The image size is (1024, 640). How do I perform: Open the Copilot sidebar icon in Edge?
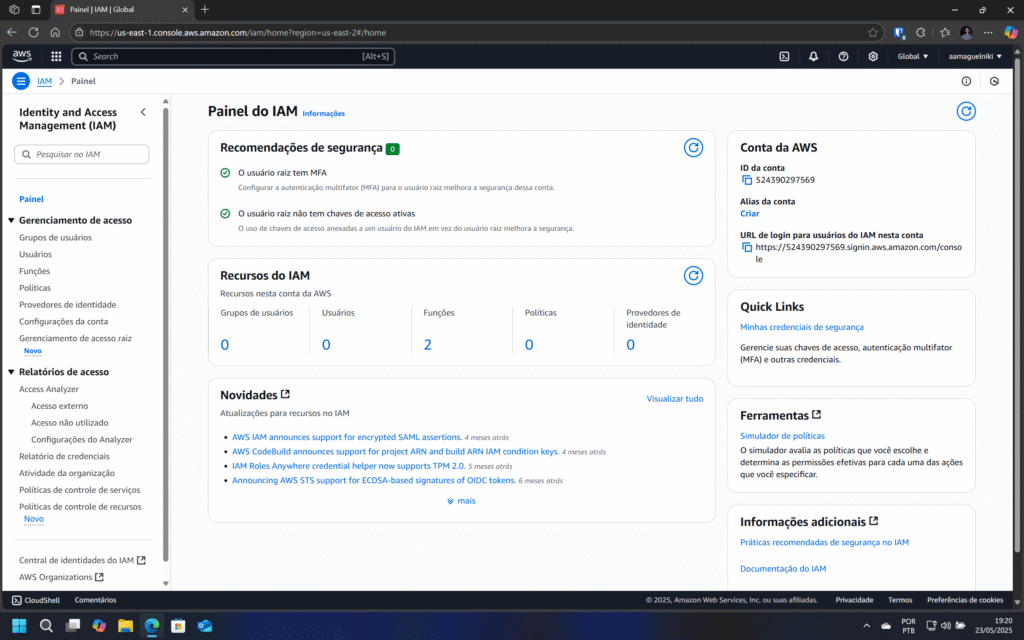coord(1010,32)
